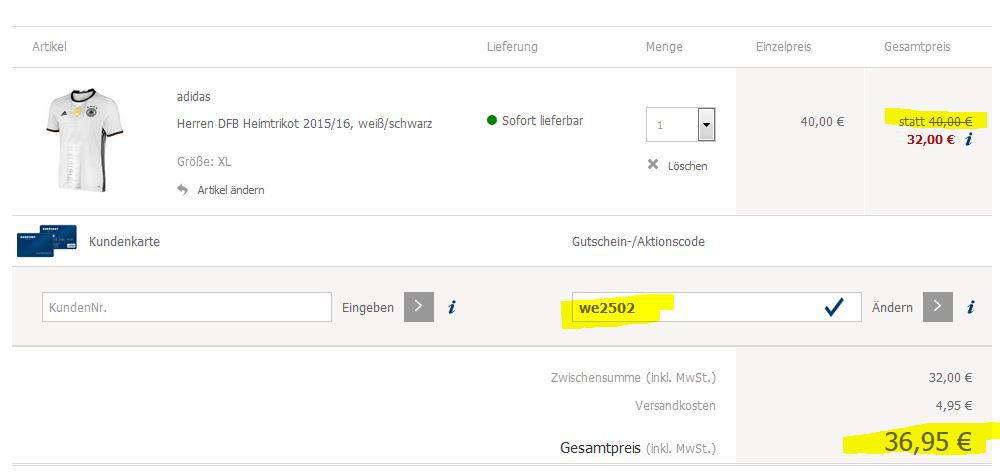Click the Gutschein-/Aktionscode label

point(638,242)
